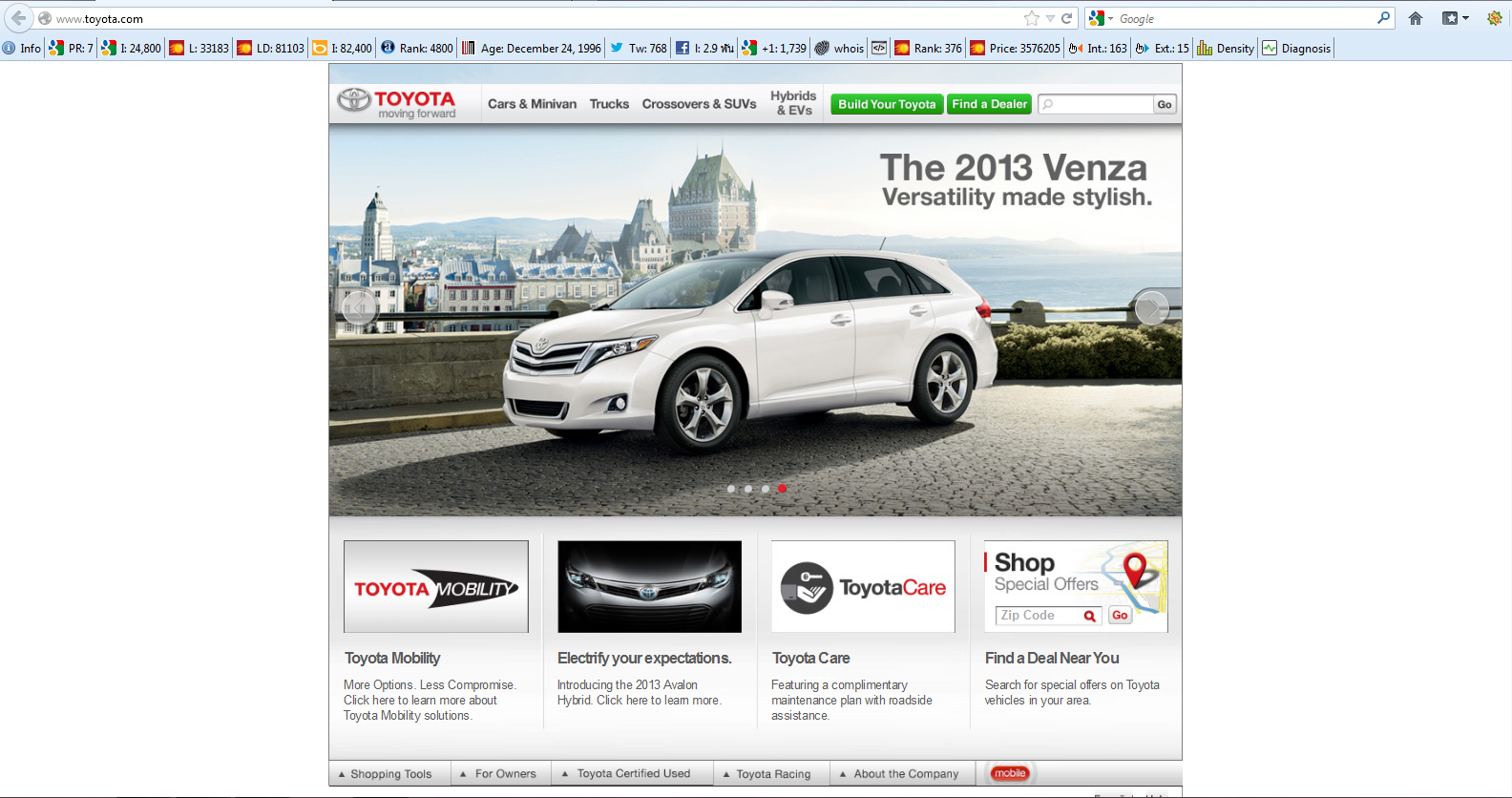
Task: Open the Diagnosis tool
Action: coord(1296,48)
